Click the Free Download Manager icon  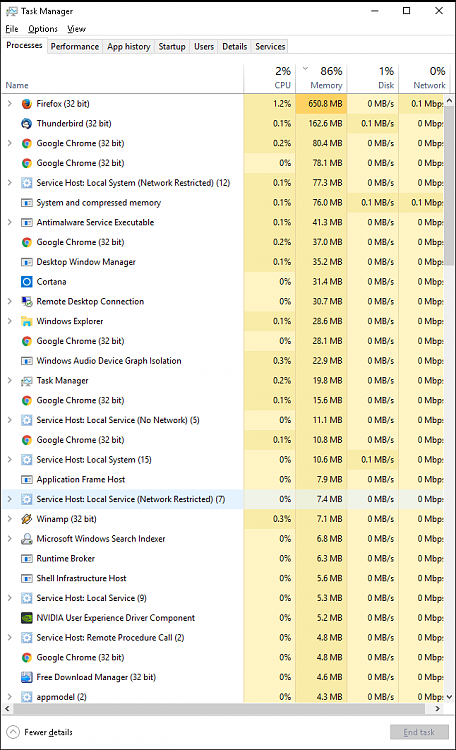[27, 677]
